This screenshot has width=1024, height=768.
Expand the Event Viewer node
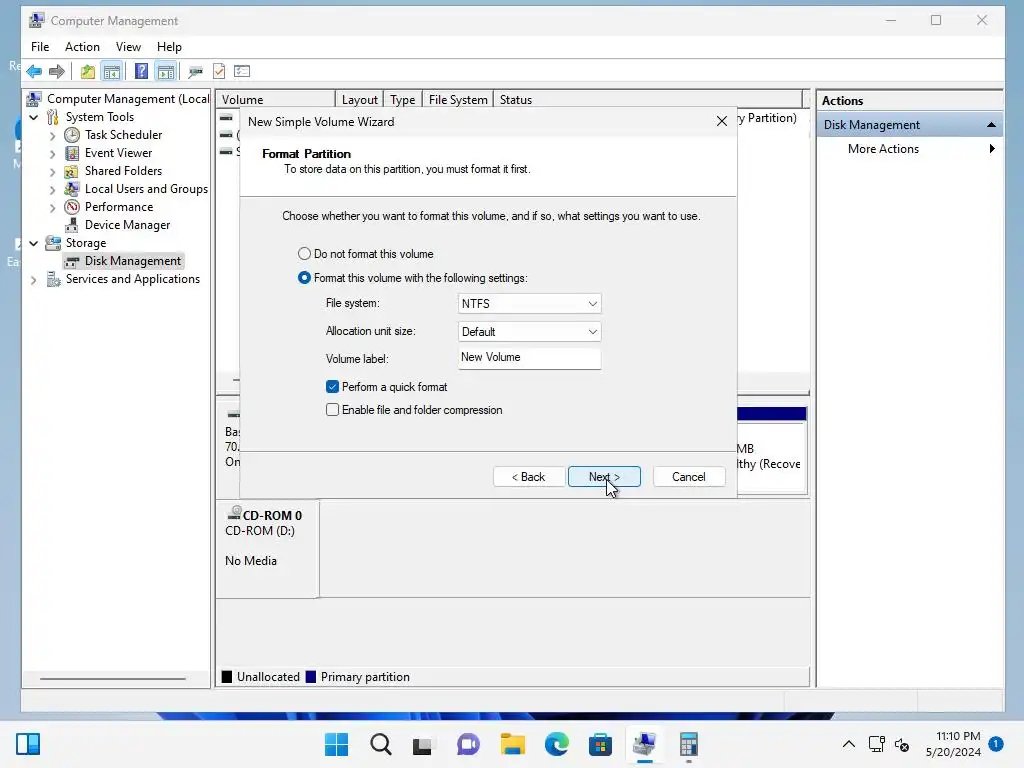point(52,153)
